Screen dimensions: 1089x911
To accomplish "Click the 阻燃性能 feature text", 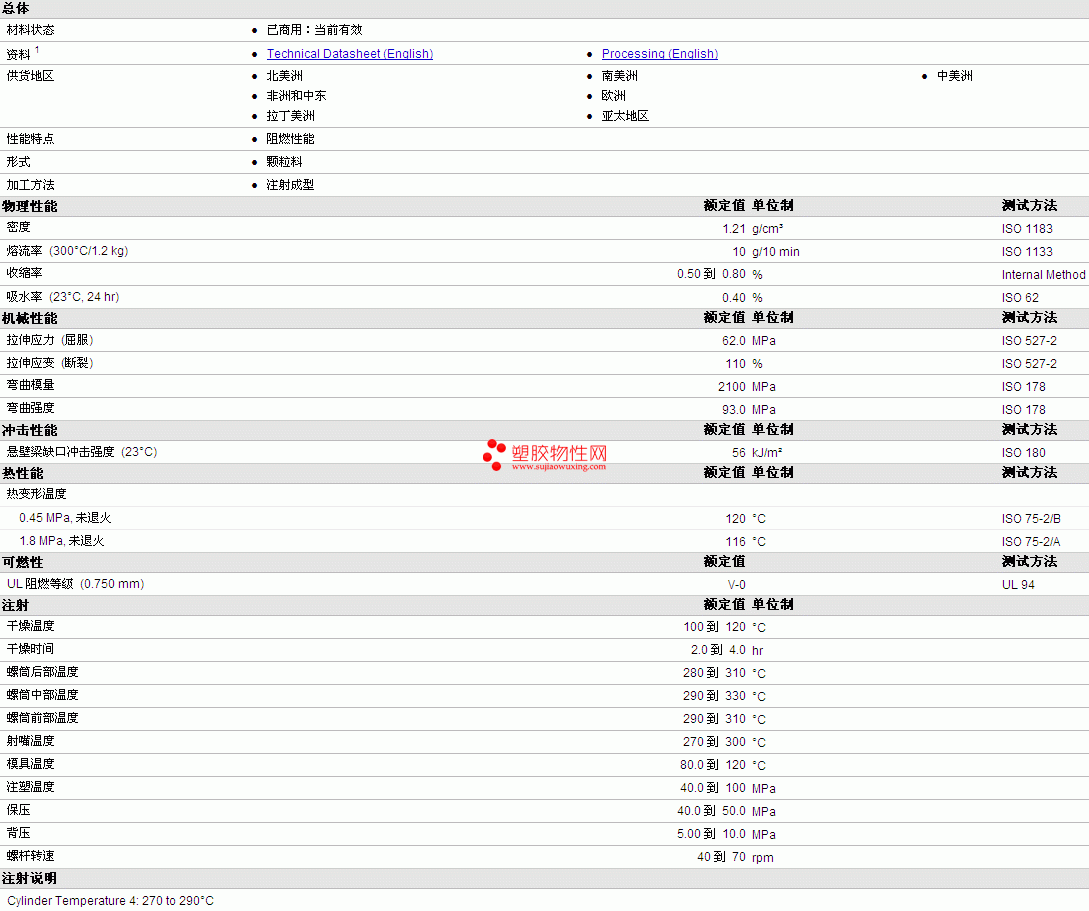I will [x=290, y=140].
